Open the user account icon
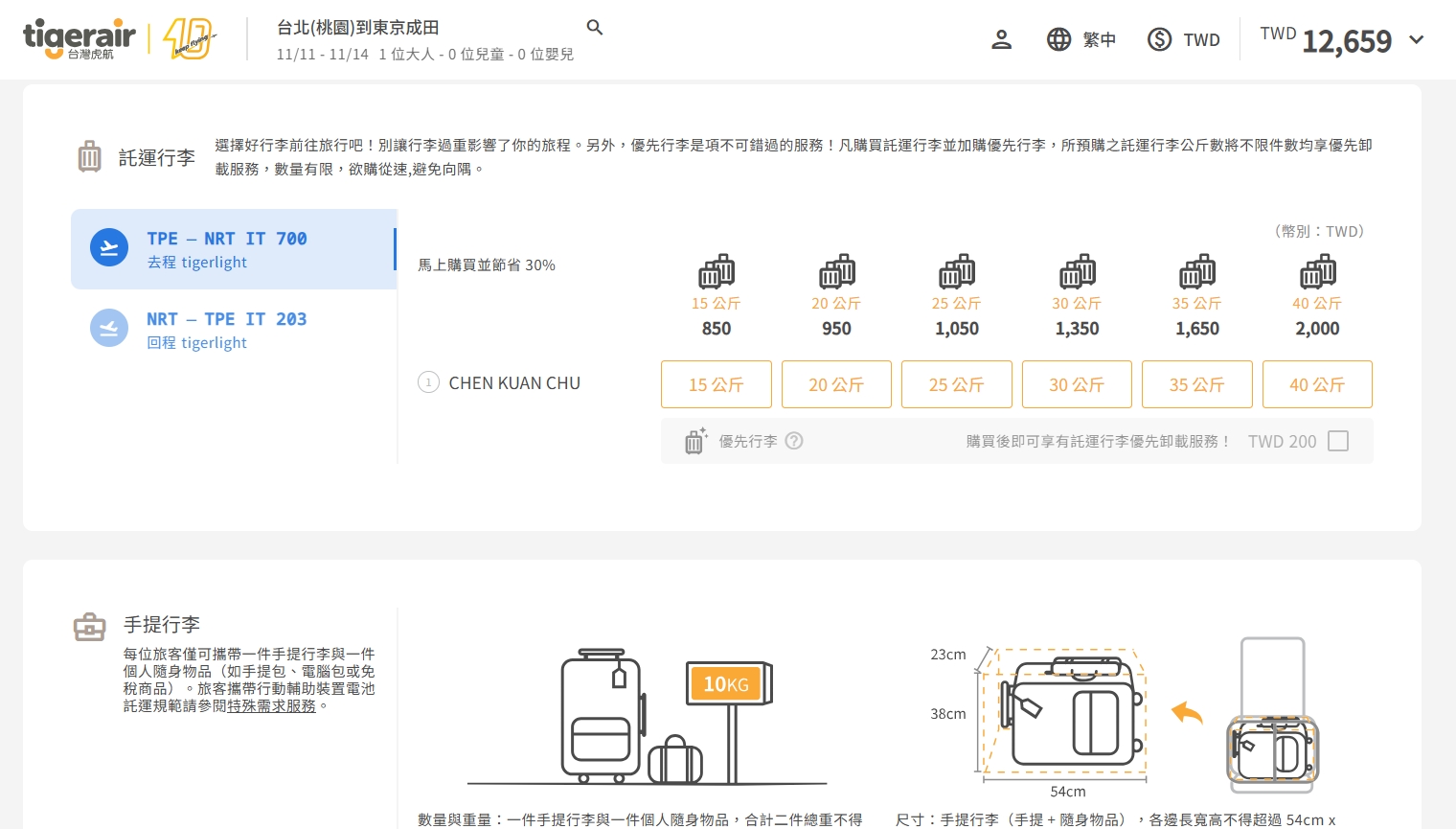1456x829 pixels. tap(1001, 39)
